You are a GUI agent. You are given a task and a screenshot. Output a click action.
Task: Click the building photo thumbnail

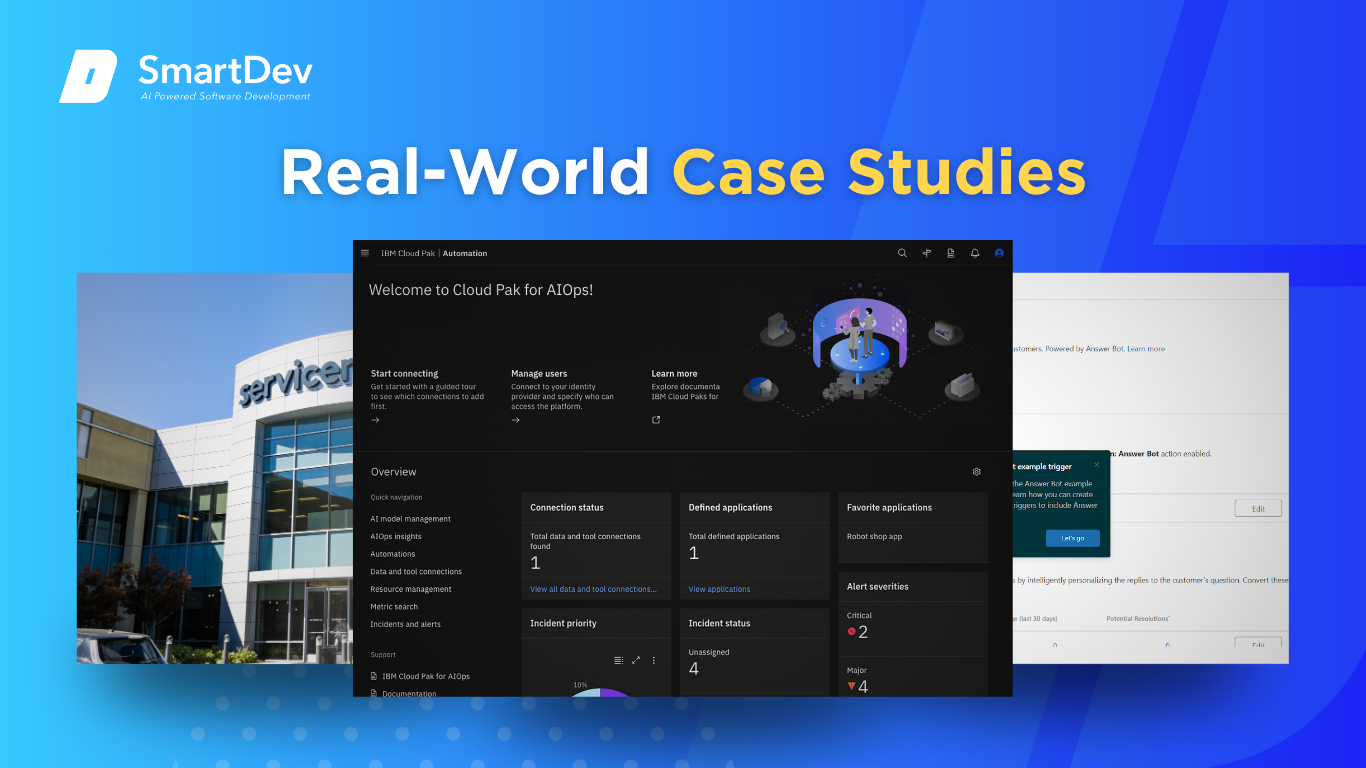coord(215,468)
